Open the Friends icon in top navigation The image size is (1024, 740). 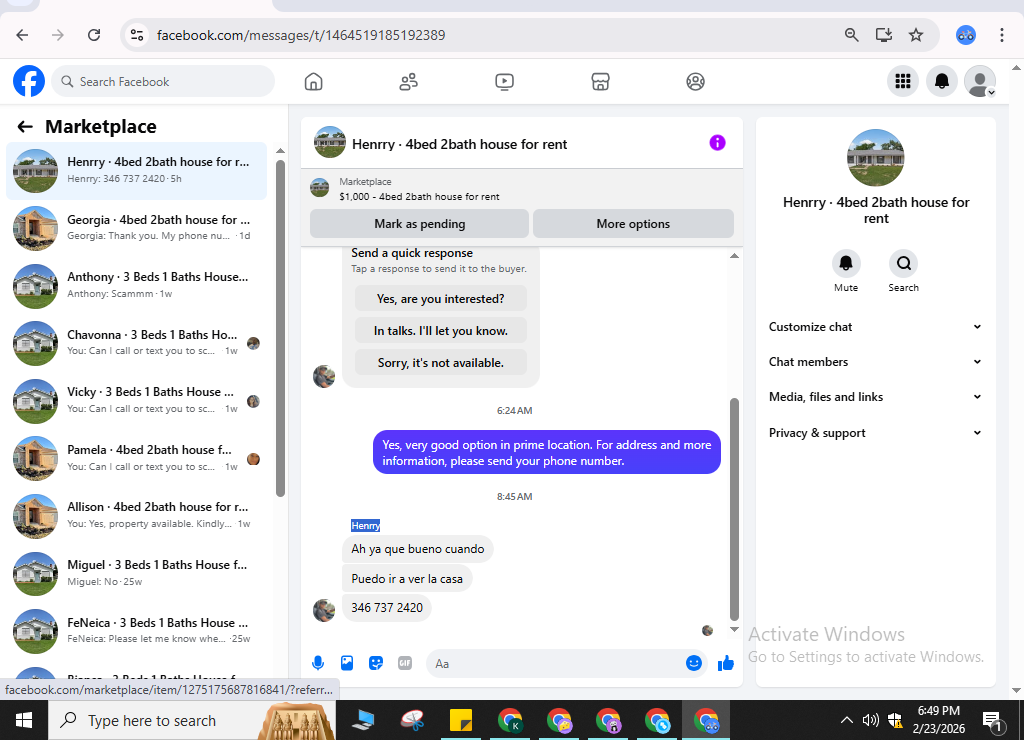(409, 82)
